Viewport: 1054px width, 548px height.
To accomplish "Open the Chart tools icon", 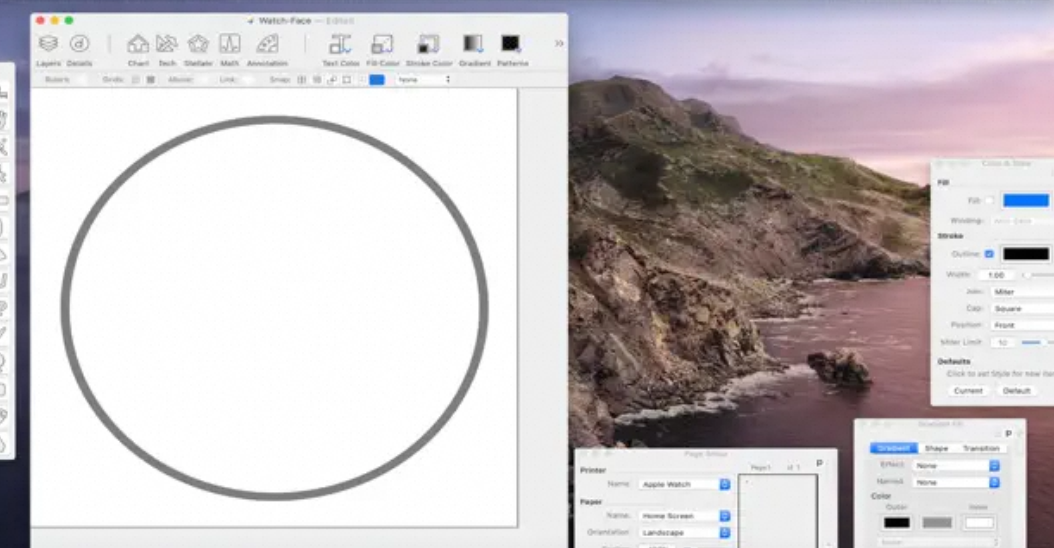I will click(x=138, y=44).
